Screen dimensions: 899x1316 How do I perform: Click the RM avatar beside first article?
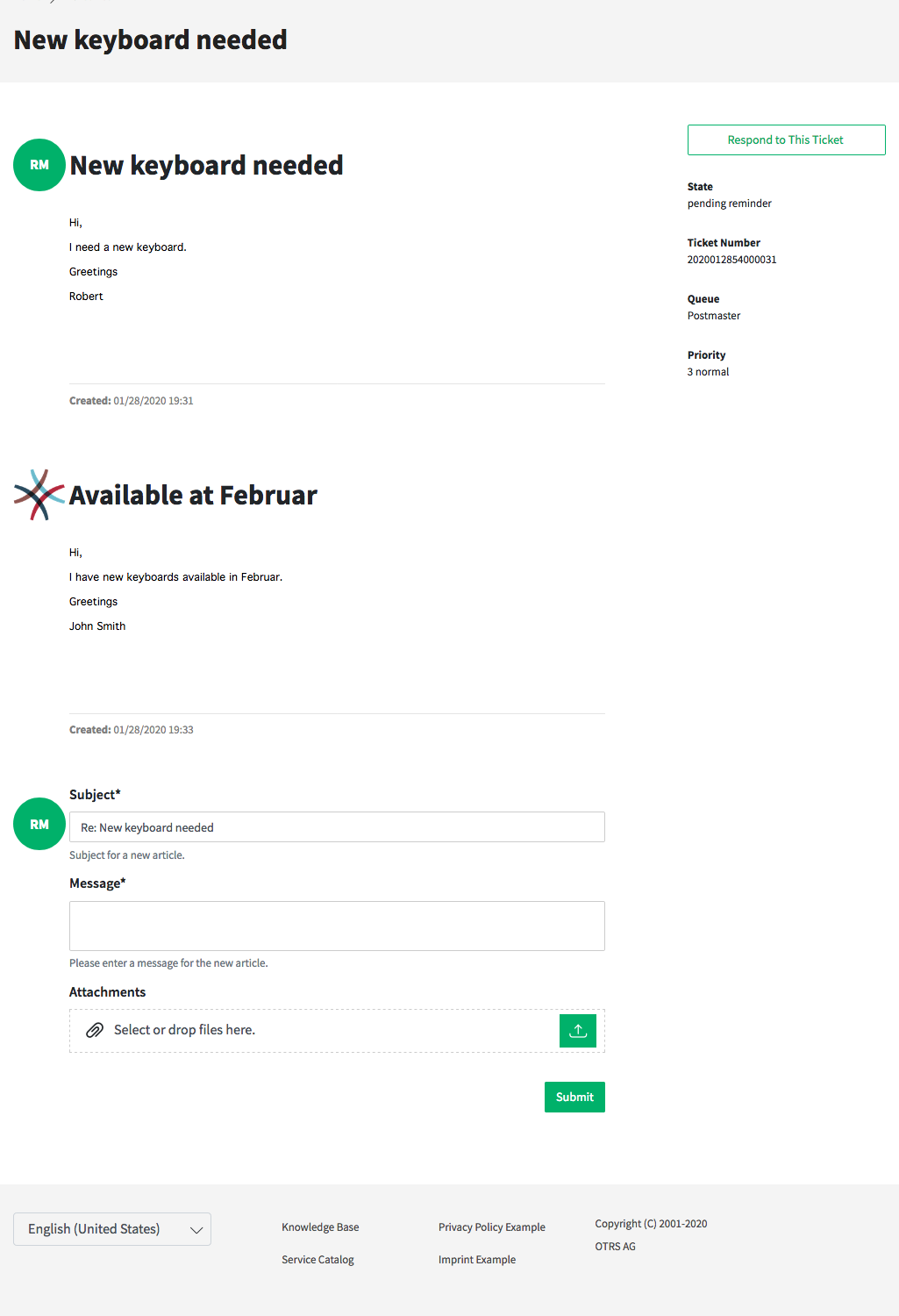(39, 165)
